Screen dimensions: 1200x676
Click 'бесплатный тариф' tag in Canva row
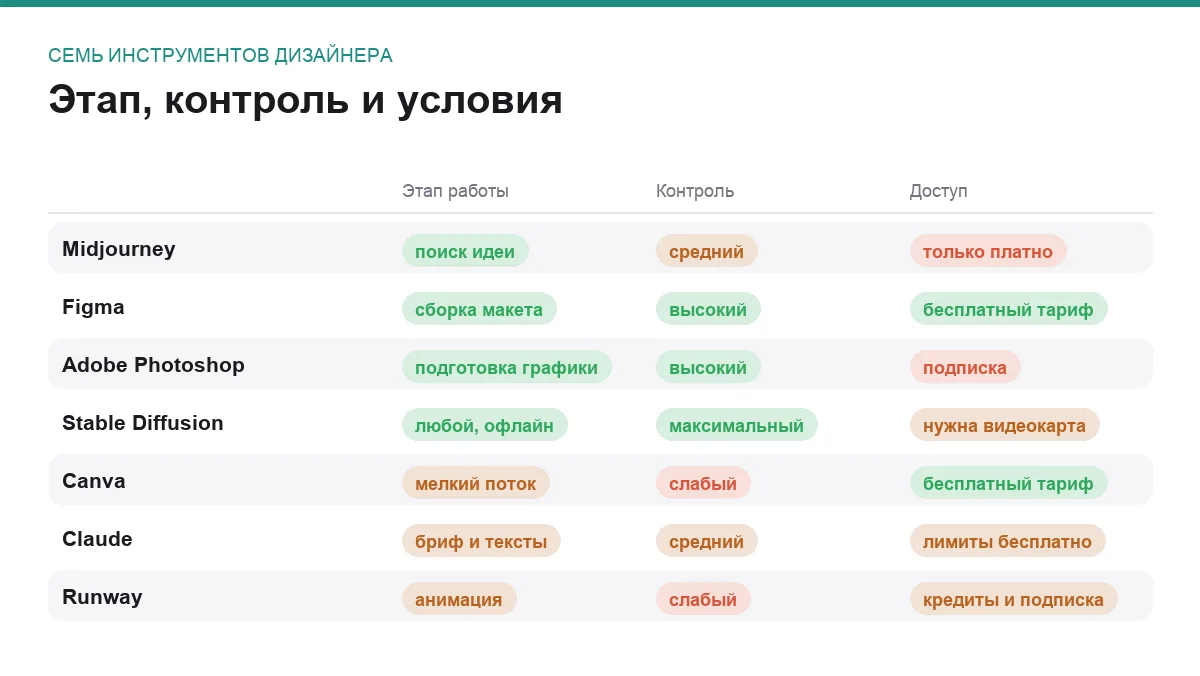[x=1009, y=483]
